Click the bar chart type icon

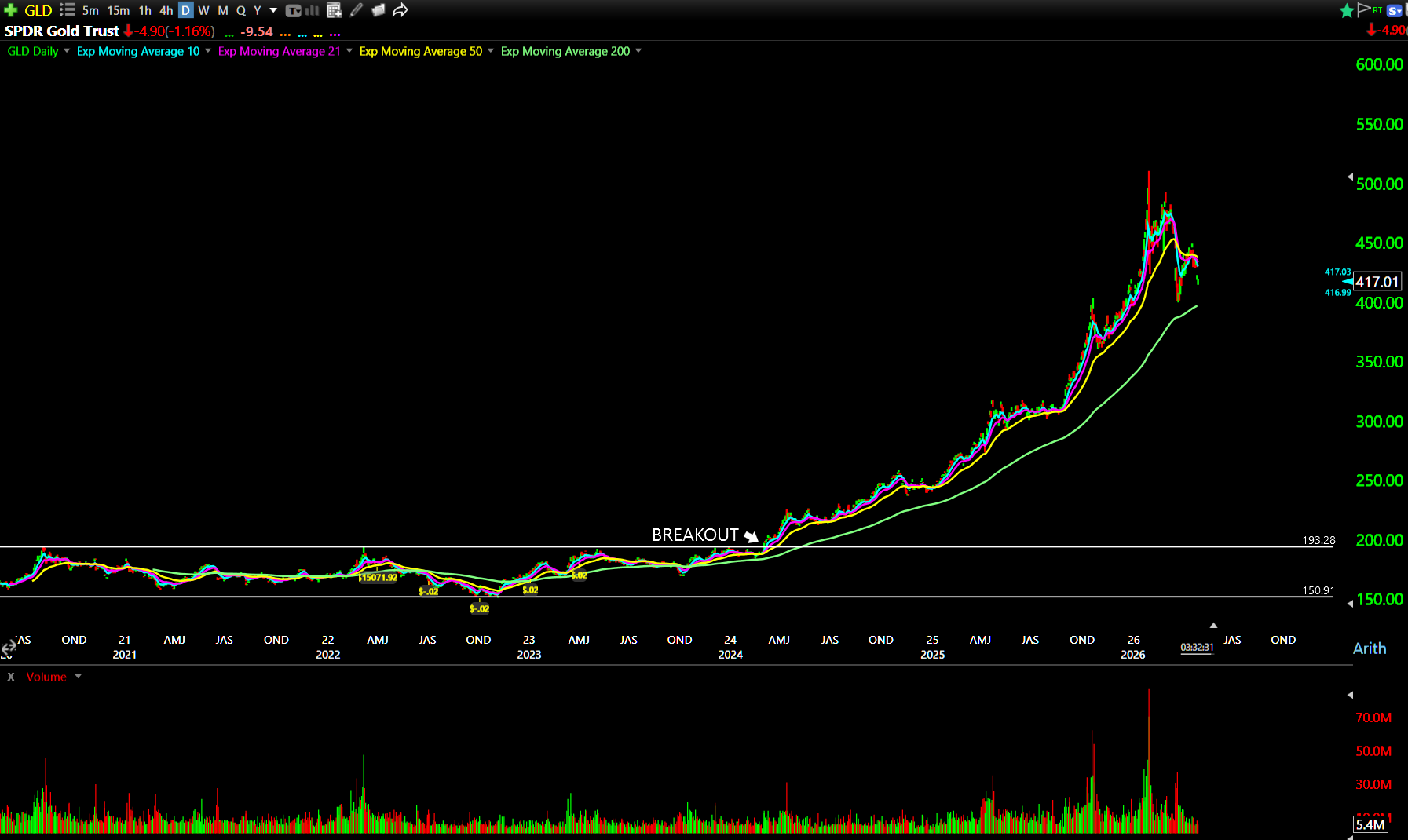click(x=313, y=10)
